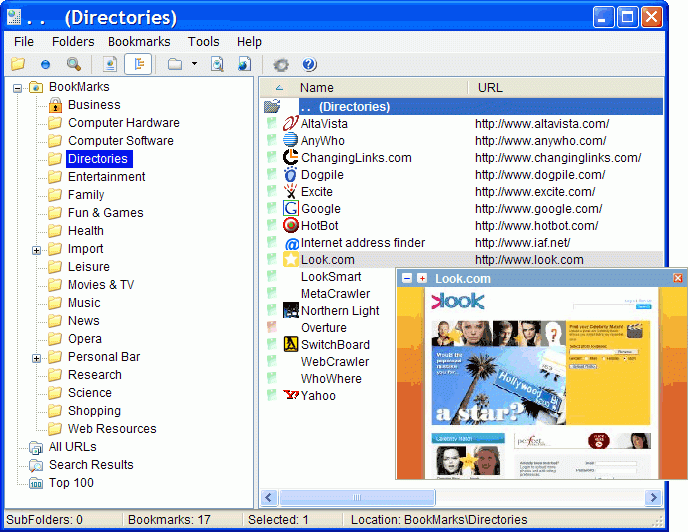Select the Entertainment folder

click(x=107, y=177)
